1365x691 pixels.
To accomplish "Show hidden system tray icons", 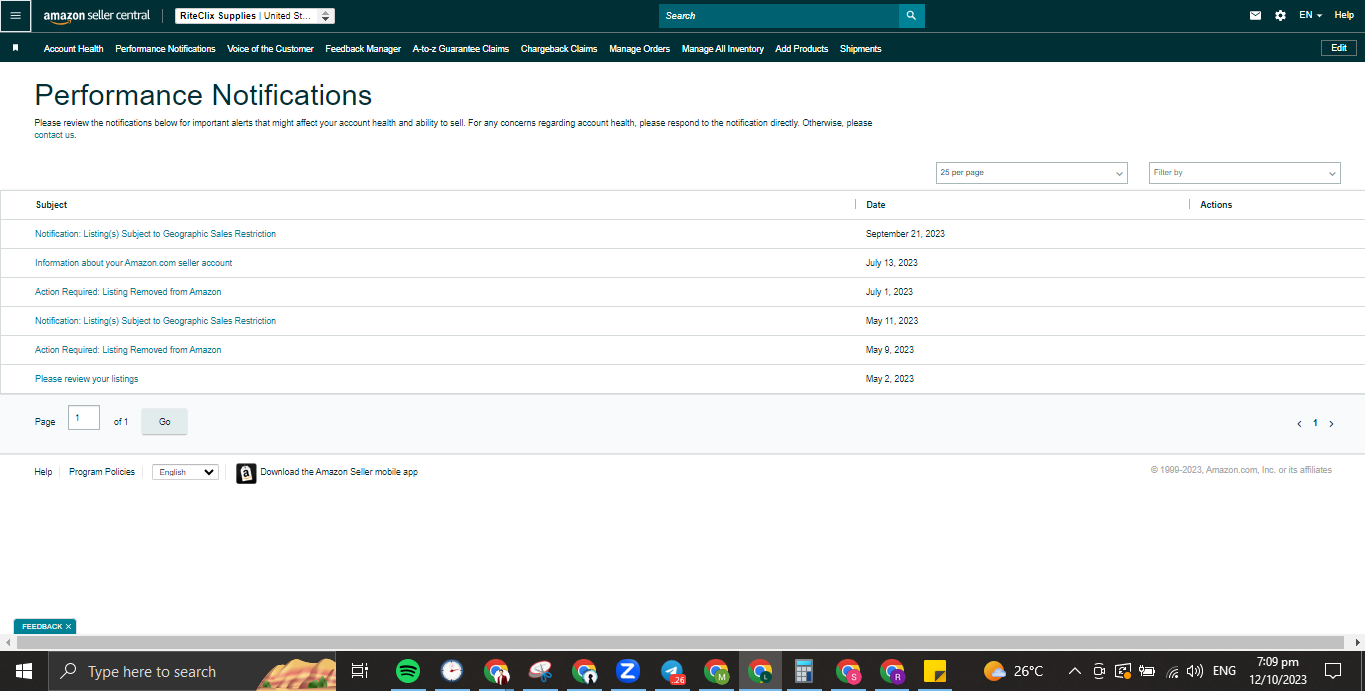I will (1075, 671).
